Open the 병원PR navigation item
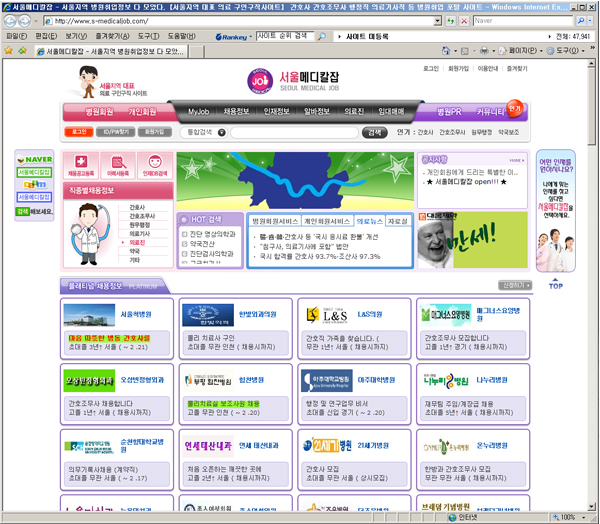 coord(449,112)
